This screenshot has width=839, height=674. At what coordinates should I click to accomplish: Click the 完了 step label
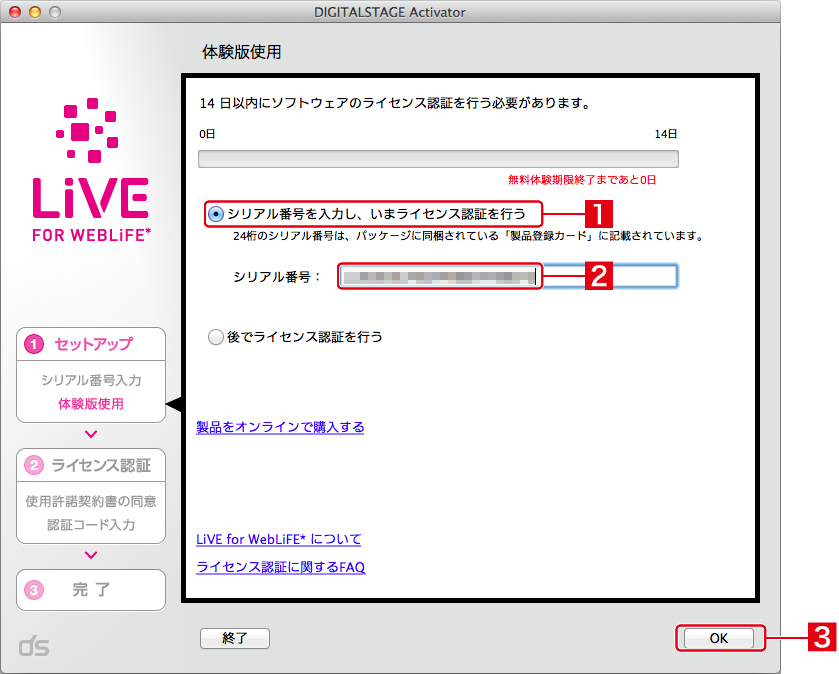point(91,589)
